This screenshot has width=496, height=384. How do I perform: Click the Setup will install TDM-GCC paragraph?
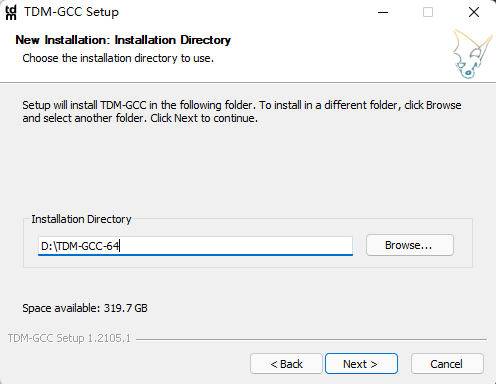pos(242,112)
